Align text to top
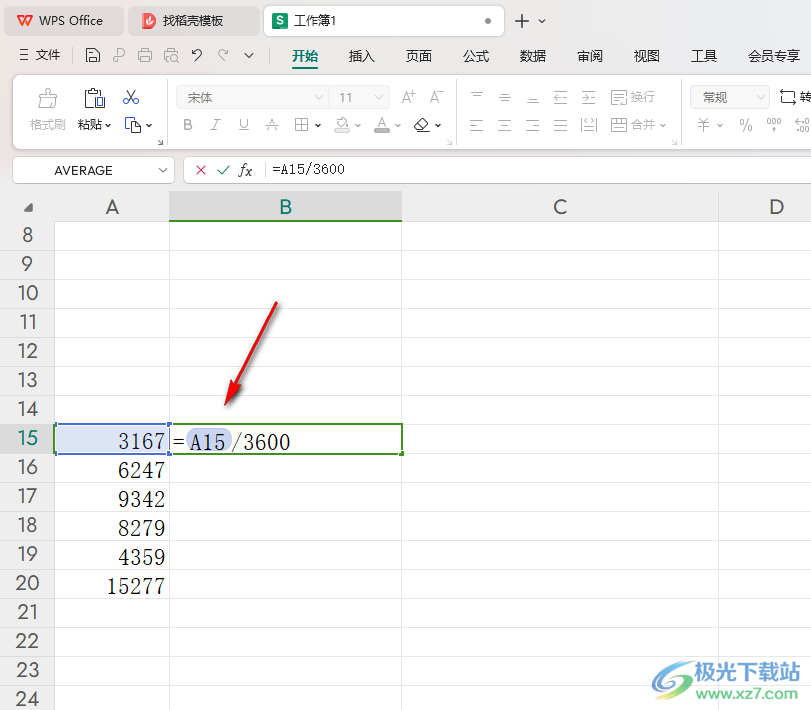Viewport: 811px width, 710px height. coord(477,97)
